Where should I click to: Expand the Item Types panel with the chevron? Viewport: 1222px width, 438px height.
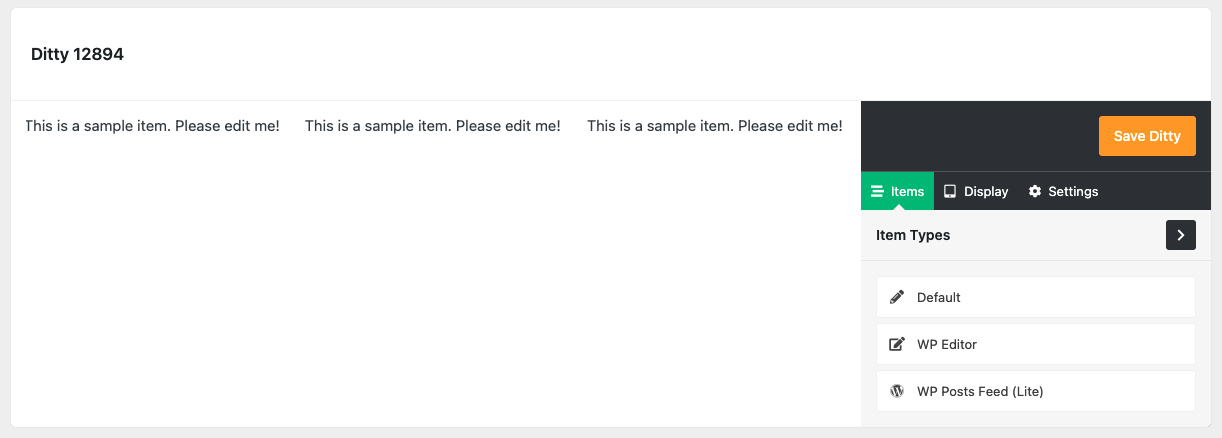click(1180, 235)
